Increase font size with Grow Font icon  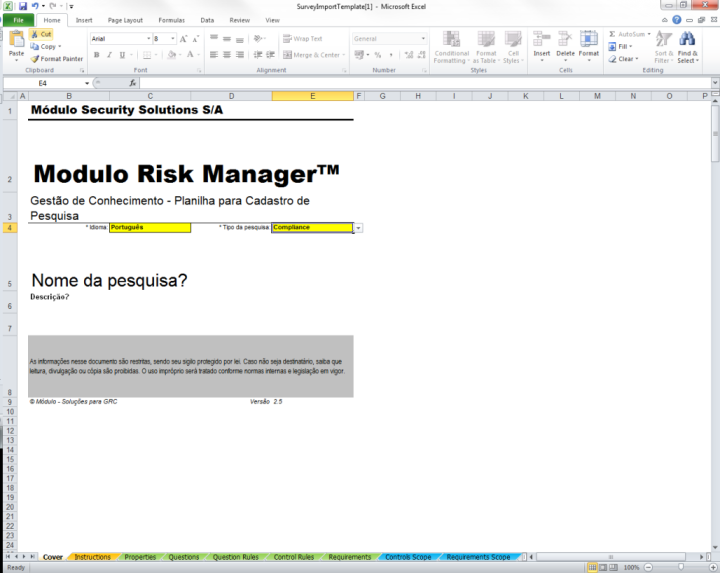[x=183, y=39]
